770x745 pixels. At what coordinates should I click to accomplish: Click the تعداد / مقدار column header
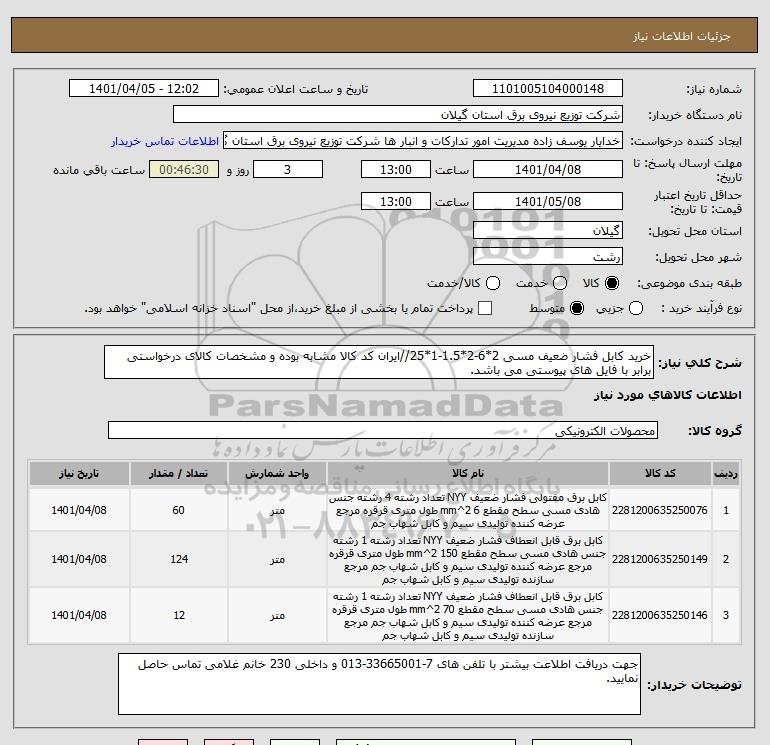pyautogui.click(x=178, y=473)
